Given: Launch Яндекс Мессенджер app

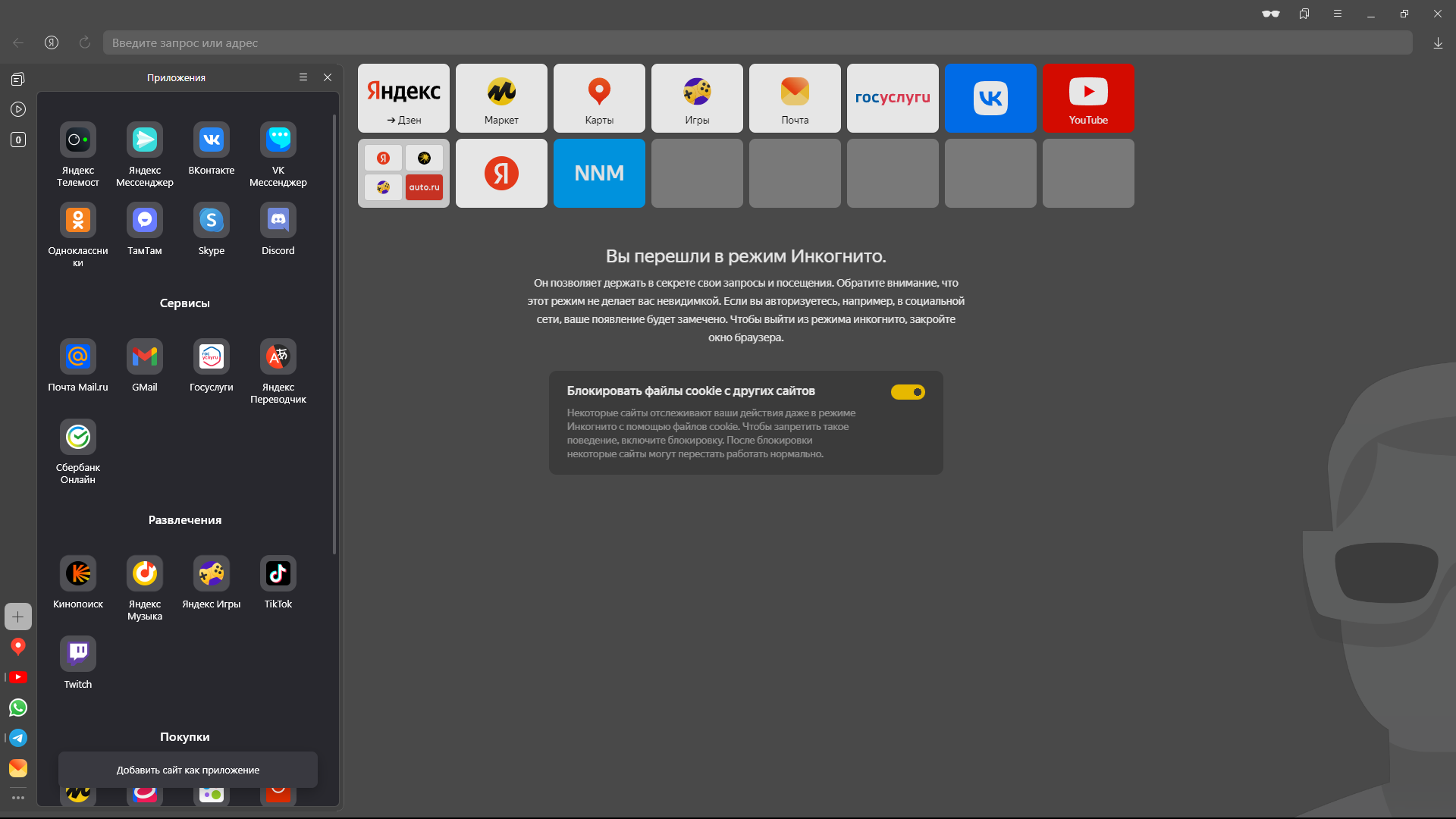Looking at the screenshot, I should click(145, 154).
